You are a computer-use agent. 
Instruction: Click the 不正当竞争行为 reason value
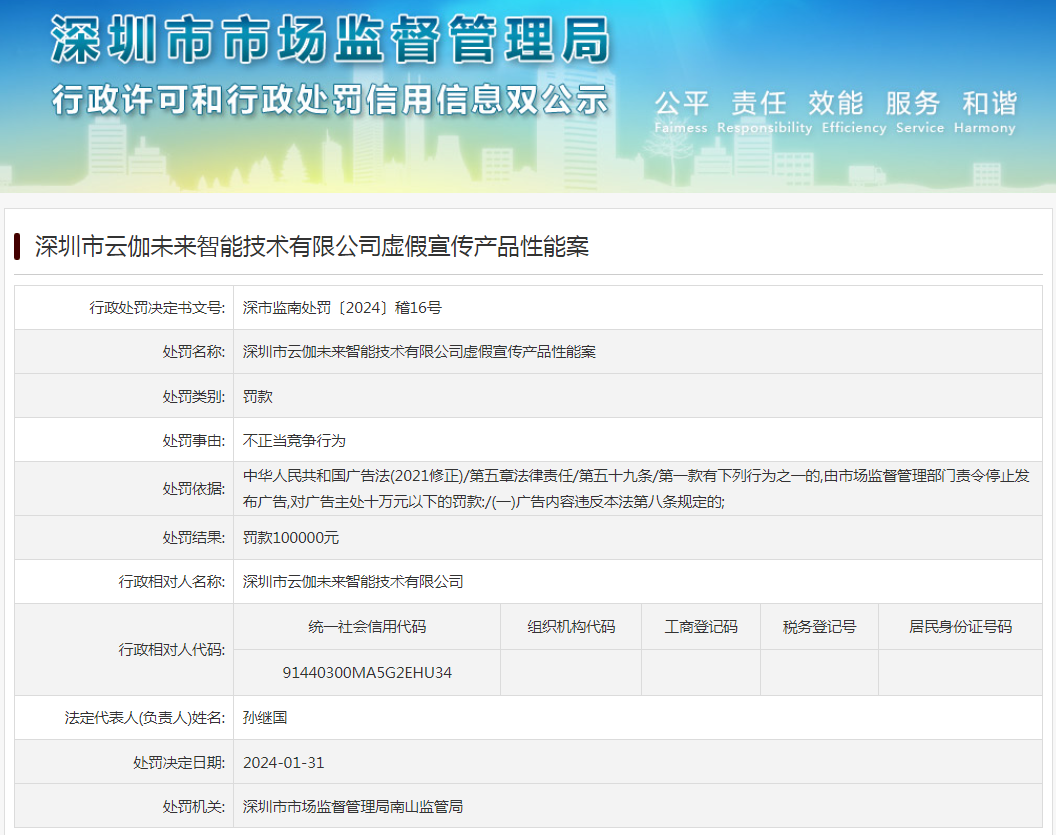point(294,440)
